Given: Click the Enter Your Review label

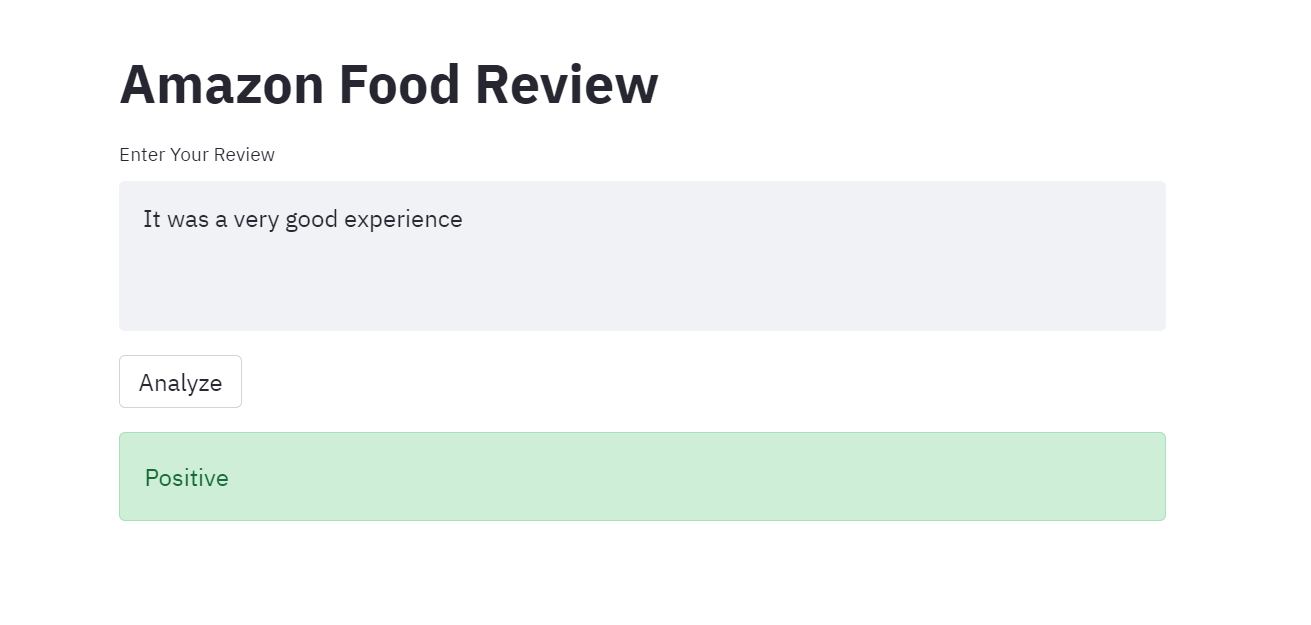Looking at the screenshot, I should 196,154.
